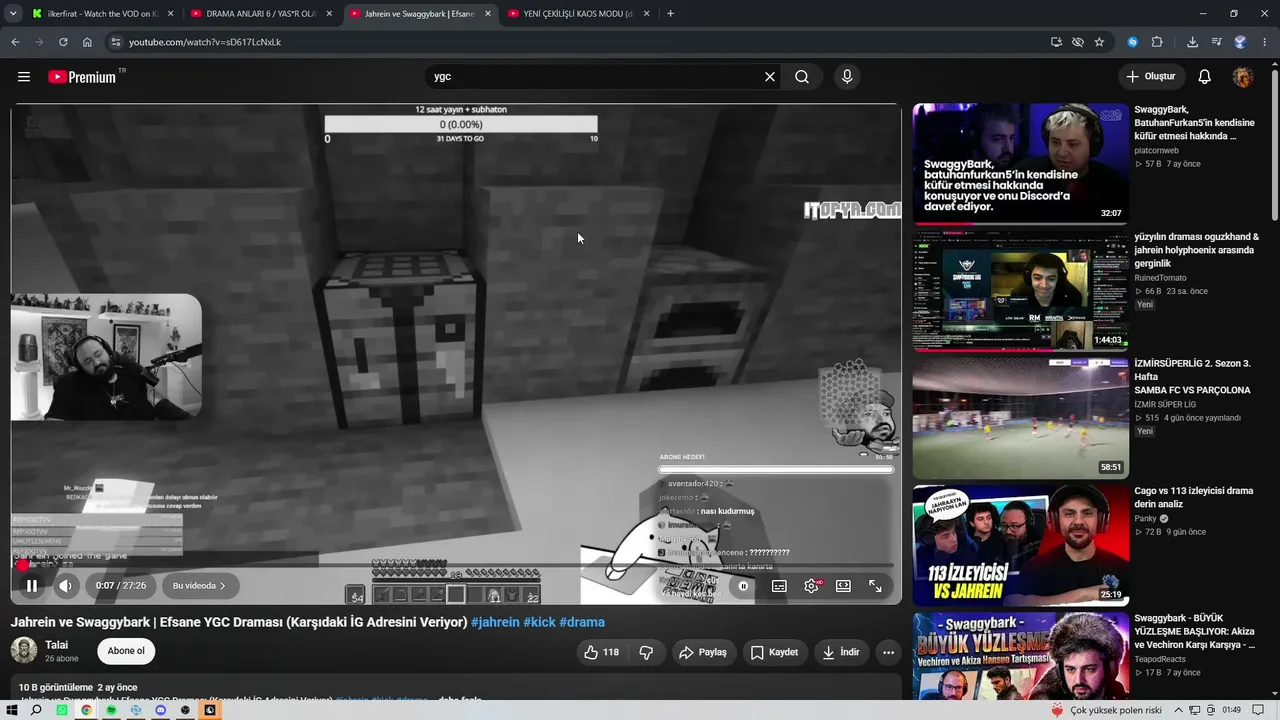Select the Jahrein ve Swaggybark tab
Image resolution: width=1280 pixels, height=720 pixels.
tap(420, 14)
